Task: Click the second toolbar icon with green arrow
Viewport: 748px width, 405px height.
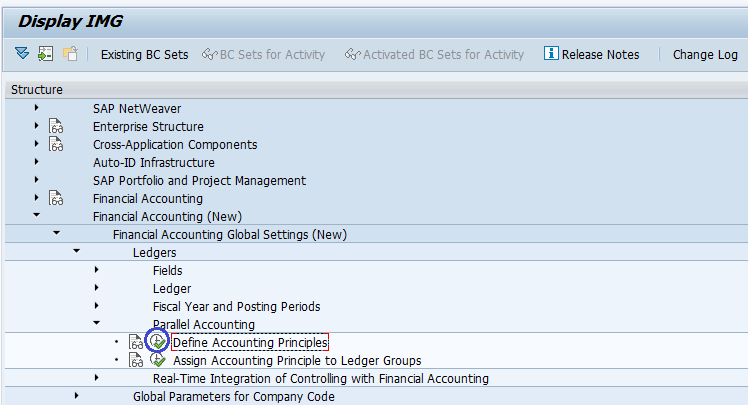Action: 45,54
